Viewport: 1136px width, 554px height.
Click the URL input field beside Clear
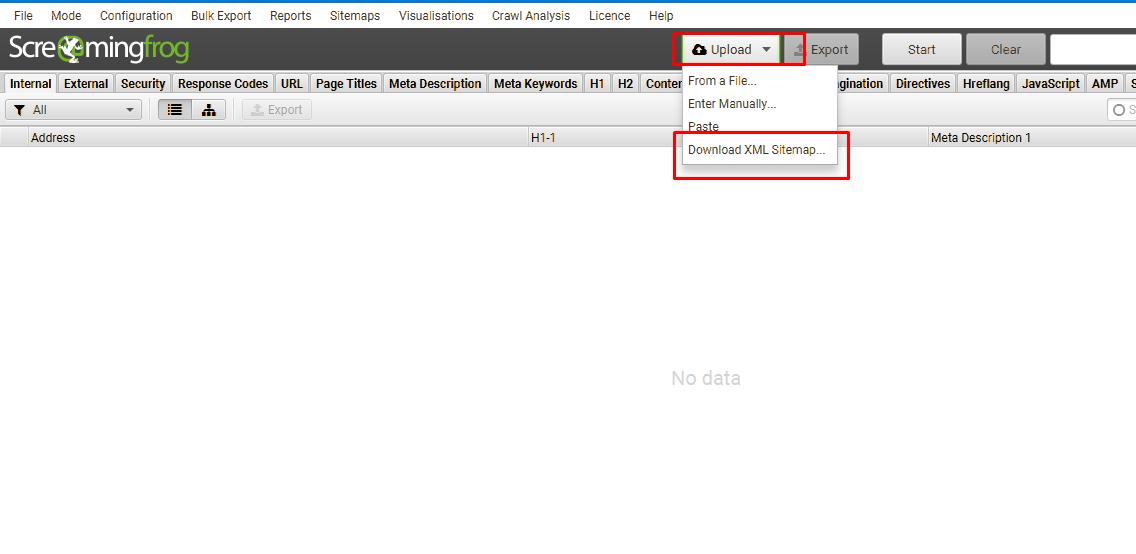pyautogui.click(x=1093, y=49)
